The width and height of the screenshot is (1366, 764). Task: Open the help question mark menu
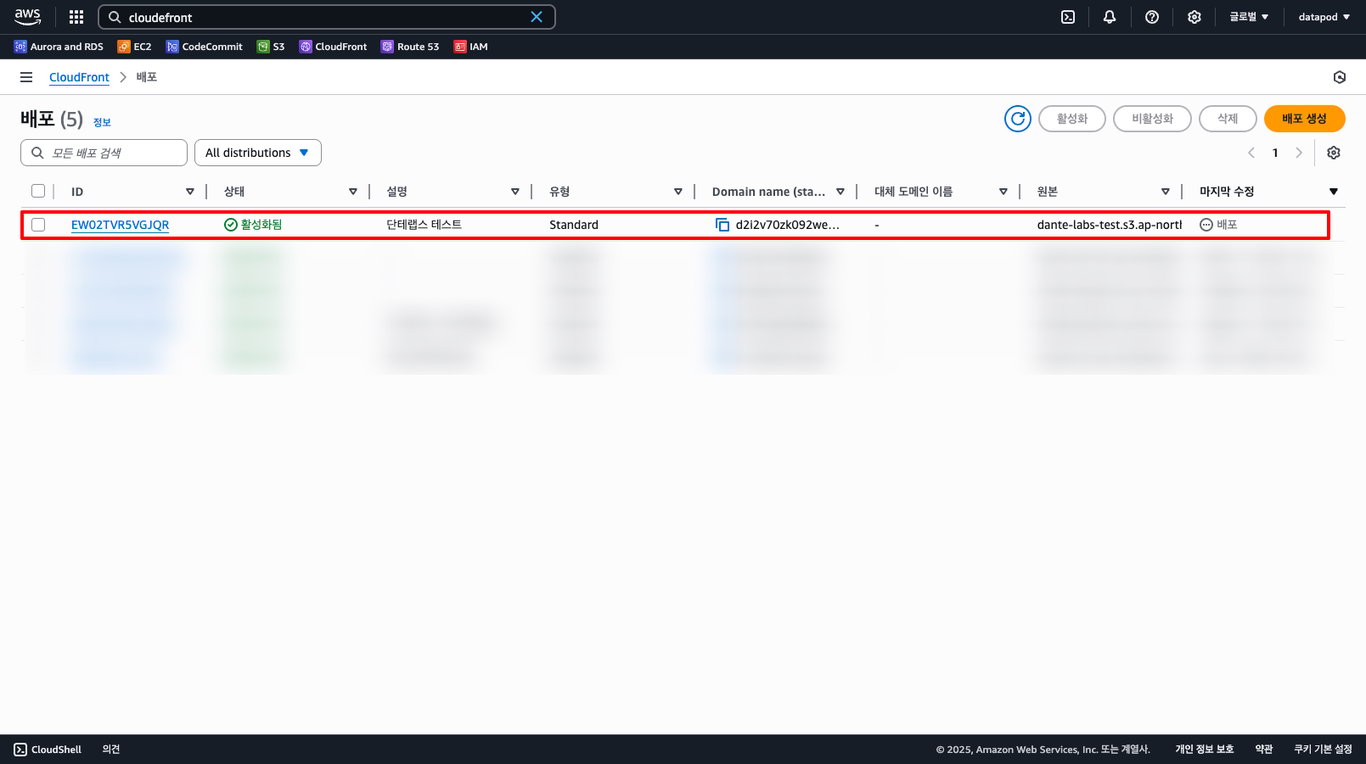pos(1152,17)
